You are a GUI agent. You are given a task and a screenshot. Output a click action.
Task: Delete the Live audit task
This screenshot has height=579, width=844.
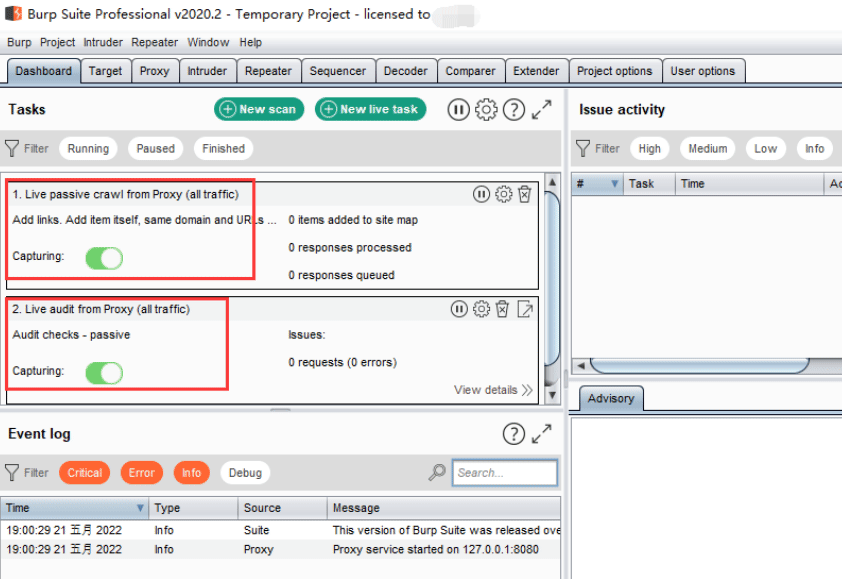coord(502,309)
